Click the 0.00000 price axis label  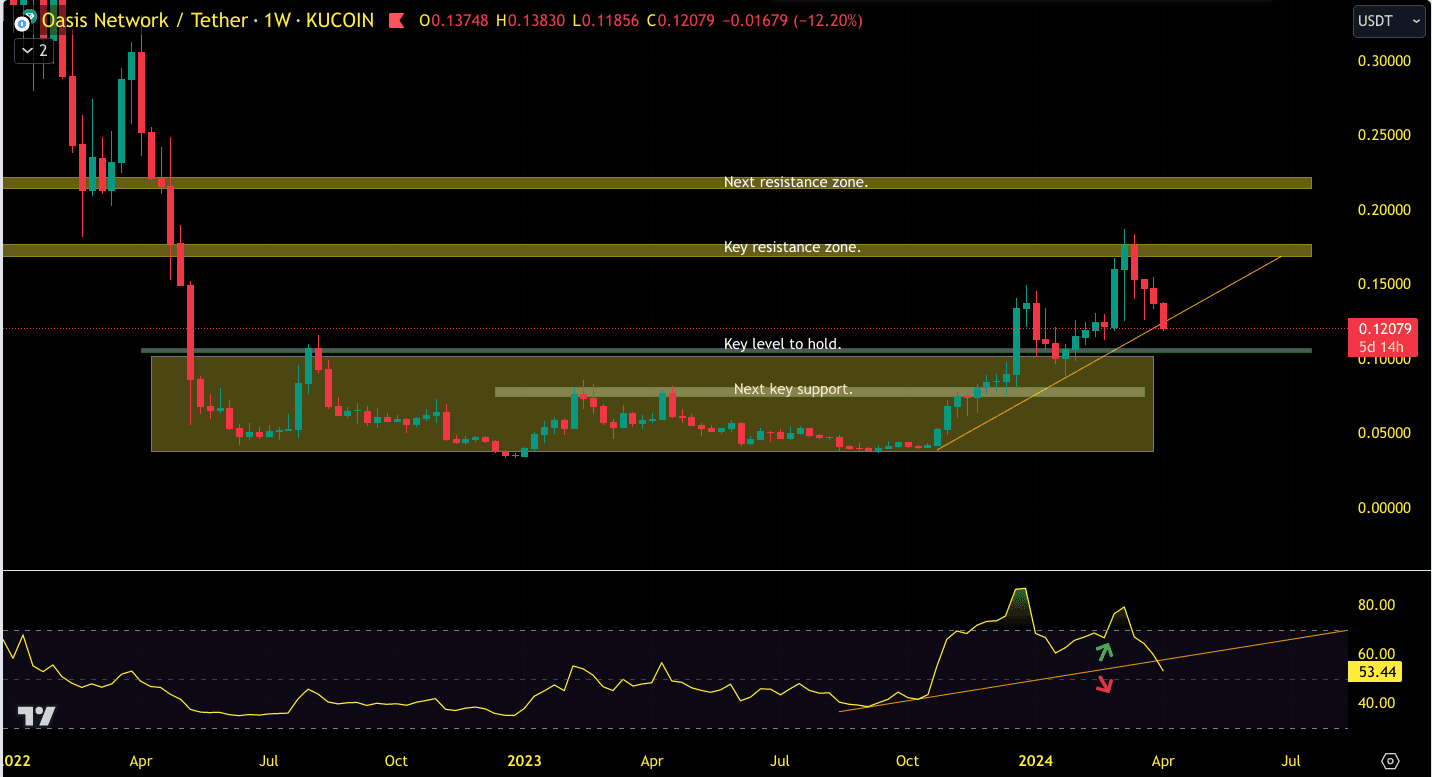(x=1384, y=508)
